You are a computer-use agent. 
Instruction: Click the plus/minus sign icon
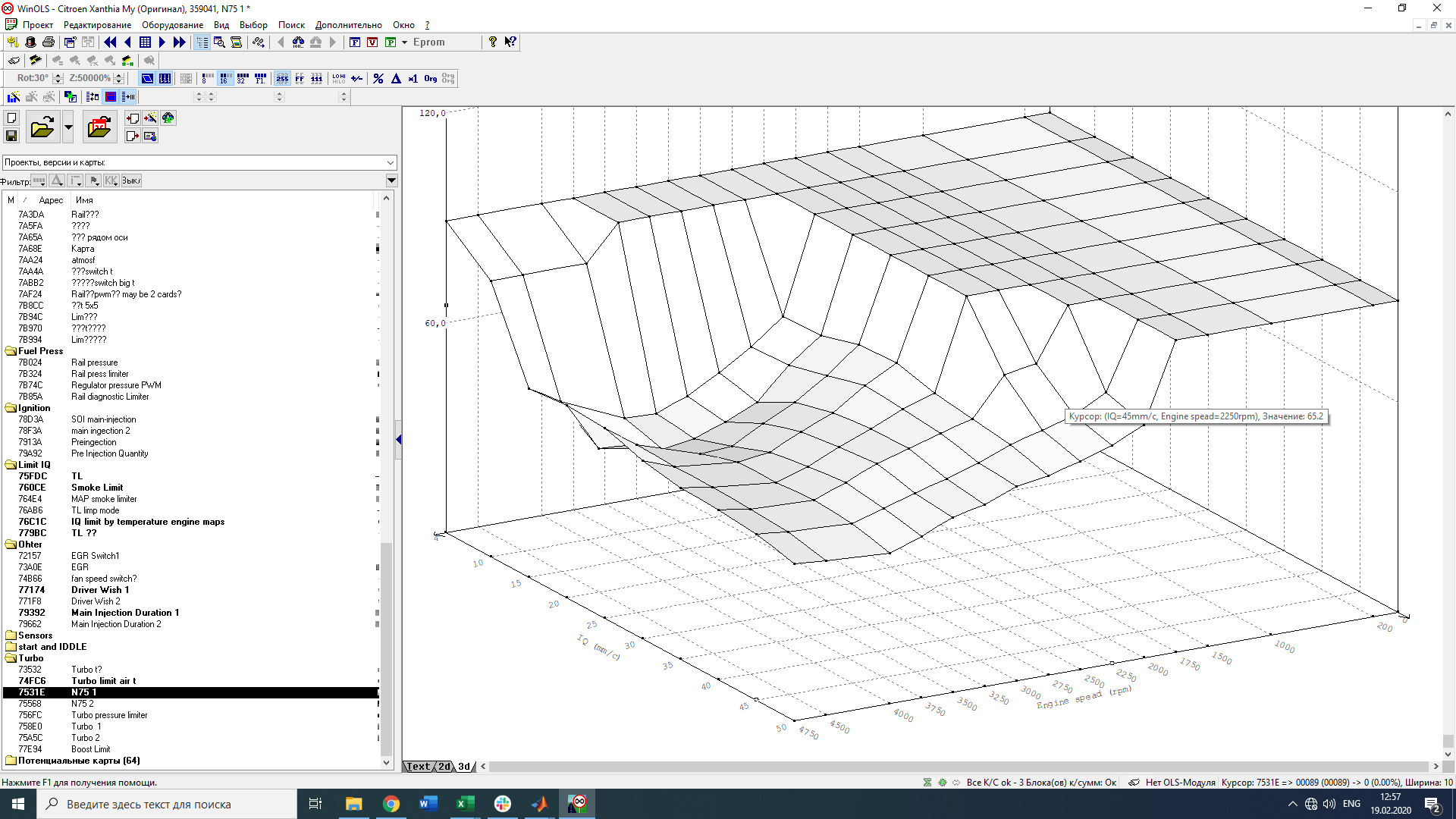click(357, 78)
